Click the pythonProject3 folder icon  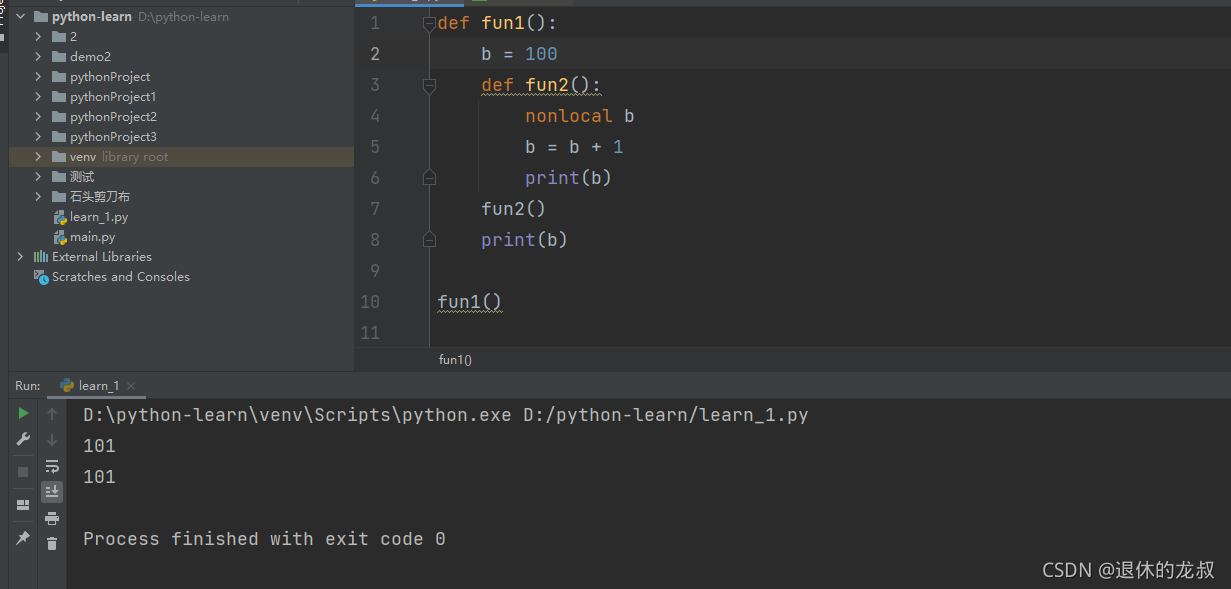click(x=58, y=136)
